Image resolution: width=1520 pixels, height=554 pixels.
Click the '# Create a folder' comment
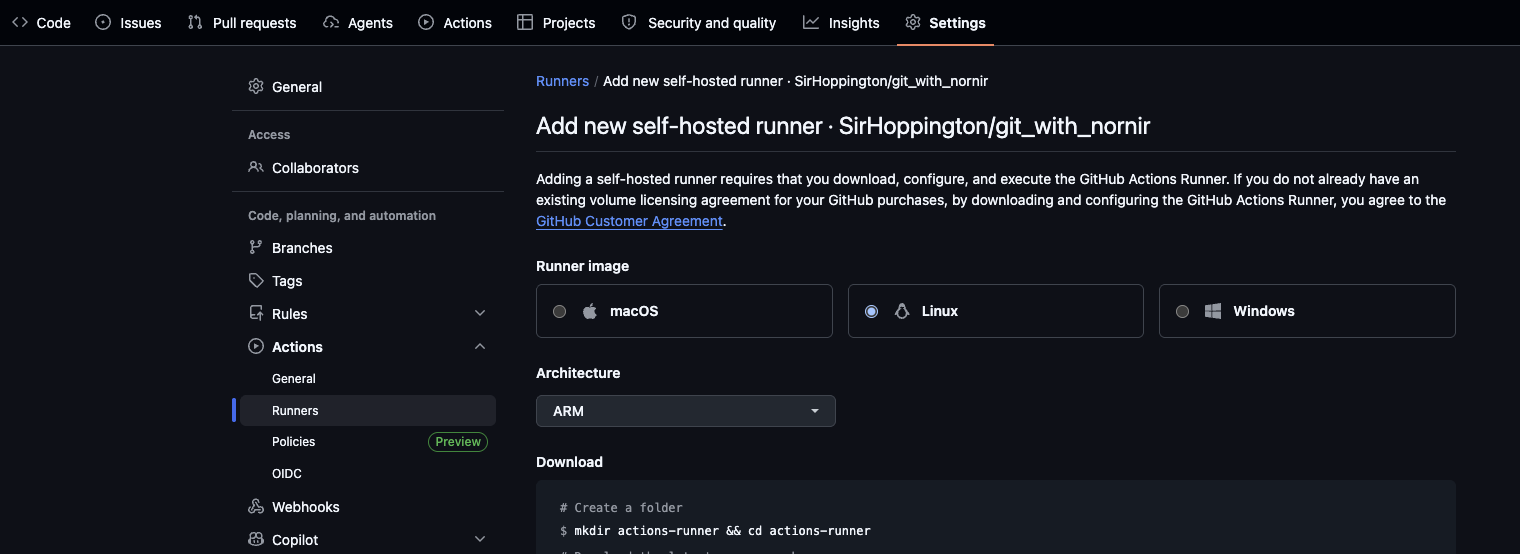click(621, 508)
